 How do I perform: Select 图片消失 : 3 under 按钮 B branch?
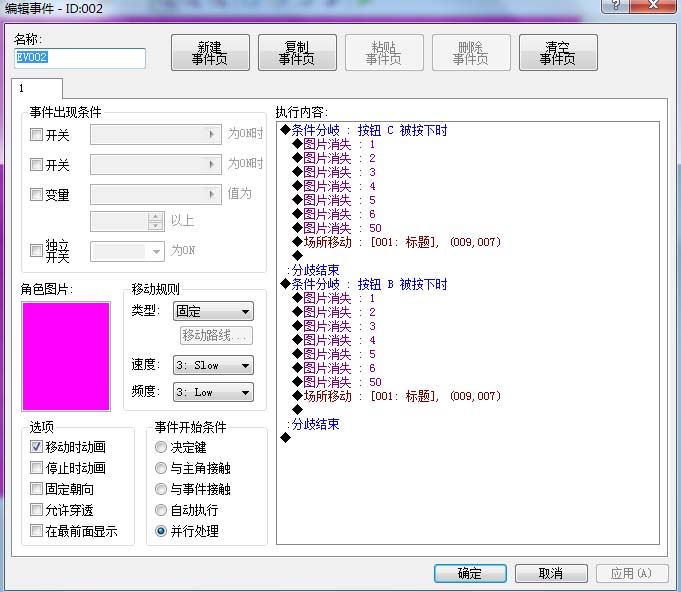tap(334, 326)
